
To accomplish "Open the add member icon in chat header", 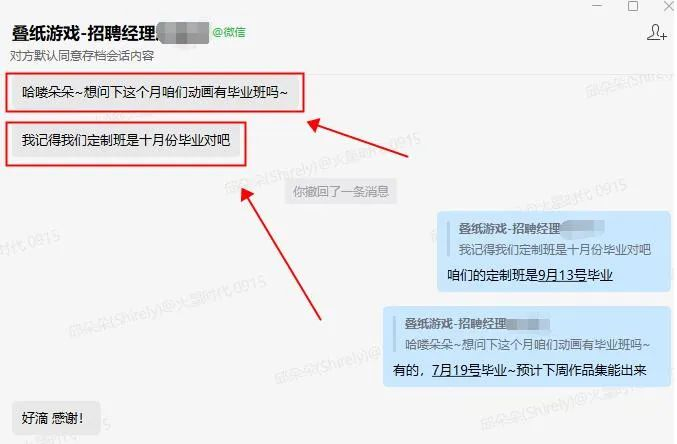I will pos(656,32).
